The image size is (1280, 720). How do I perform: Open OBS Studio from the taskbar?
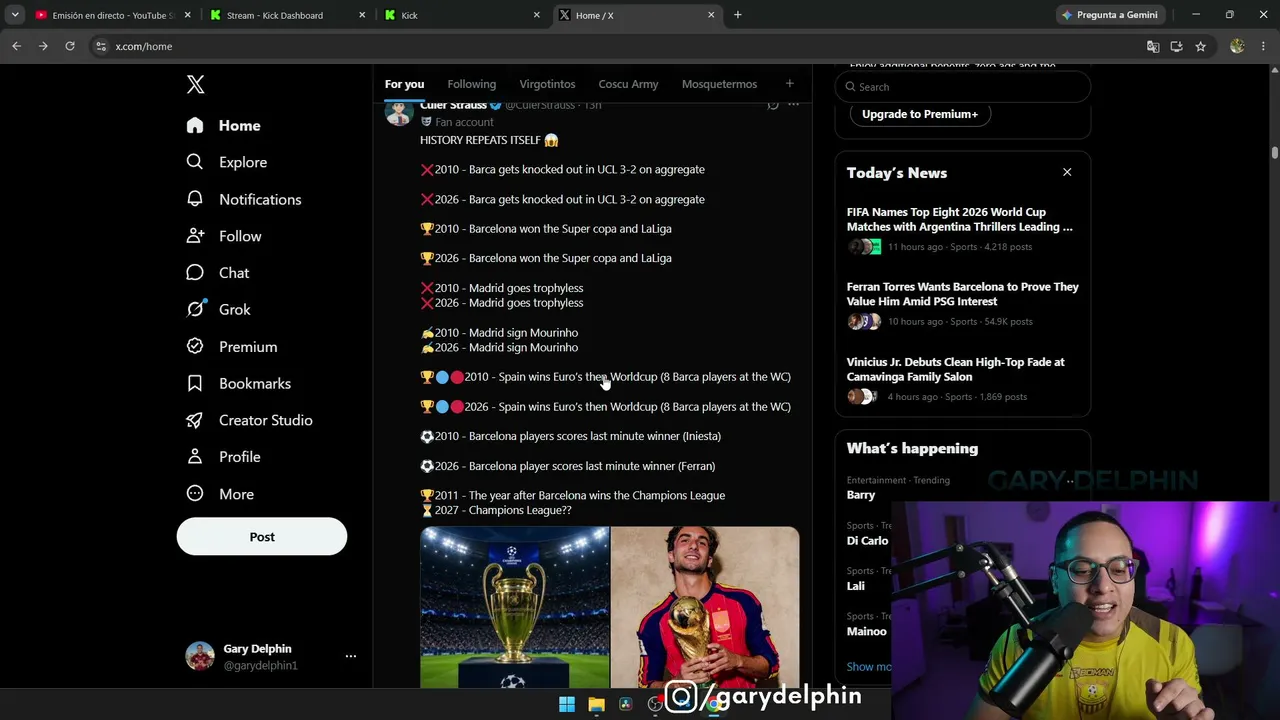pyautogui.click(x=656, y=704)
